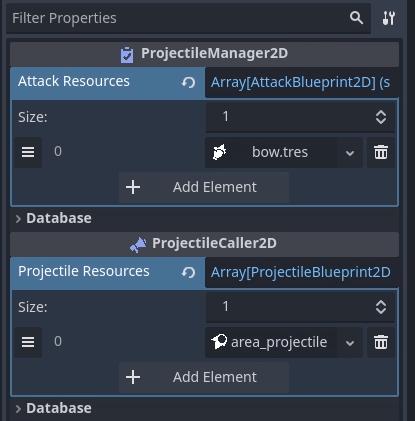Viewport: 415px width, 421px height.
Task: Add Element to Projectile Resources array
Action: (x=204, y=377)
